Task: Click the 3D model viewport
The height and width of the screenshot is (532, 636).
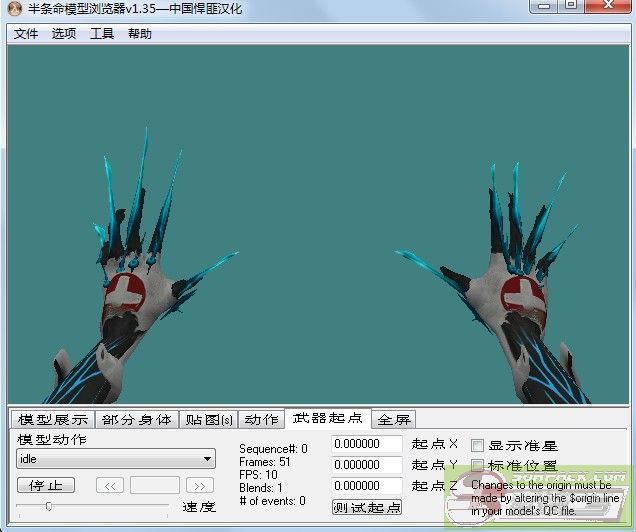Action: tap(318, 224)
